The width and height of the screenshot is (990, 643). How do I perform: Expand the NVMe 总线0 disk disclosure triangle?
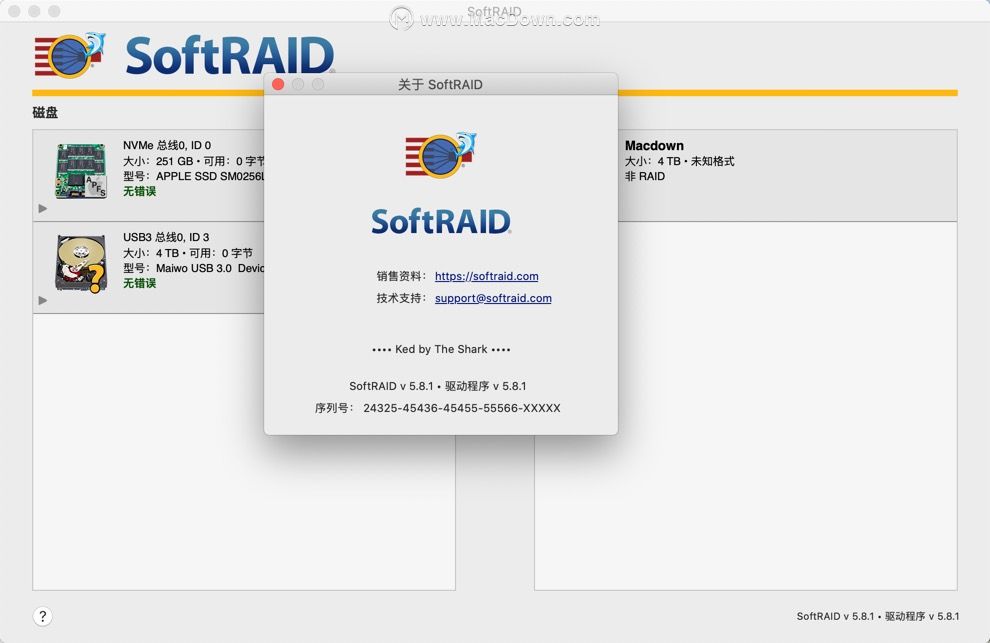42,208
